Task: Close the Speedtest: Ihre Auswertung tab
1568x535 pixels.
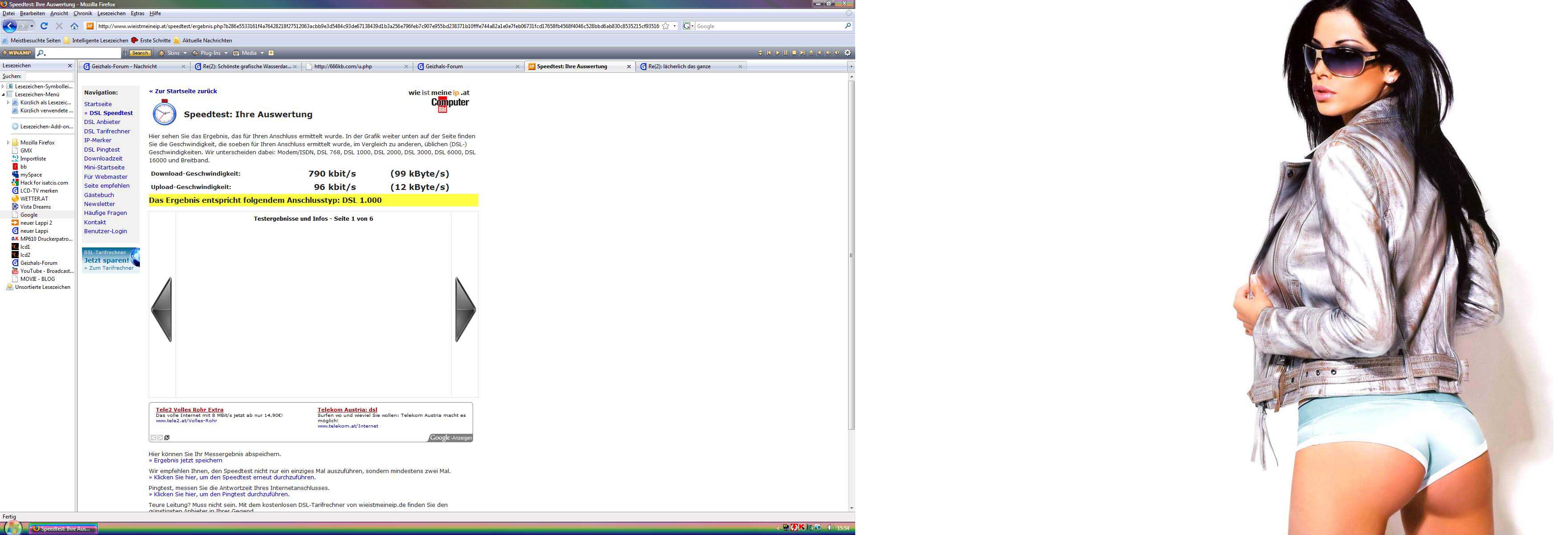Action: point(629,66)
